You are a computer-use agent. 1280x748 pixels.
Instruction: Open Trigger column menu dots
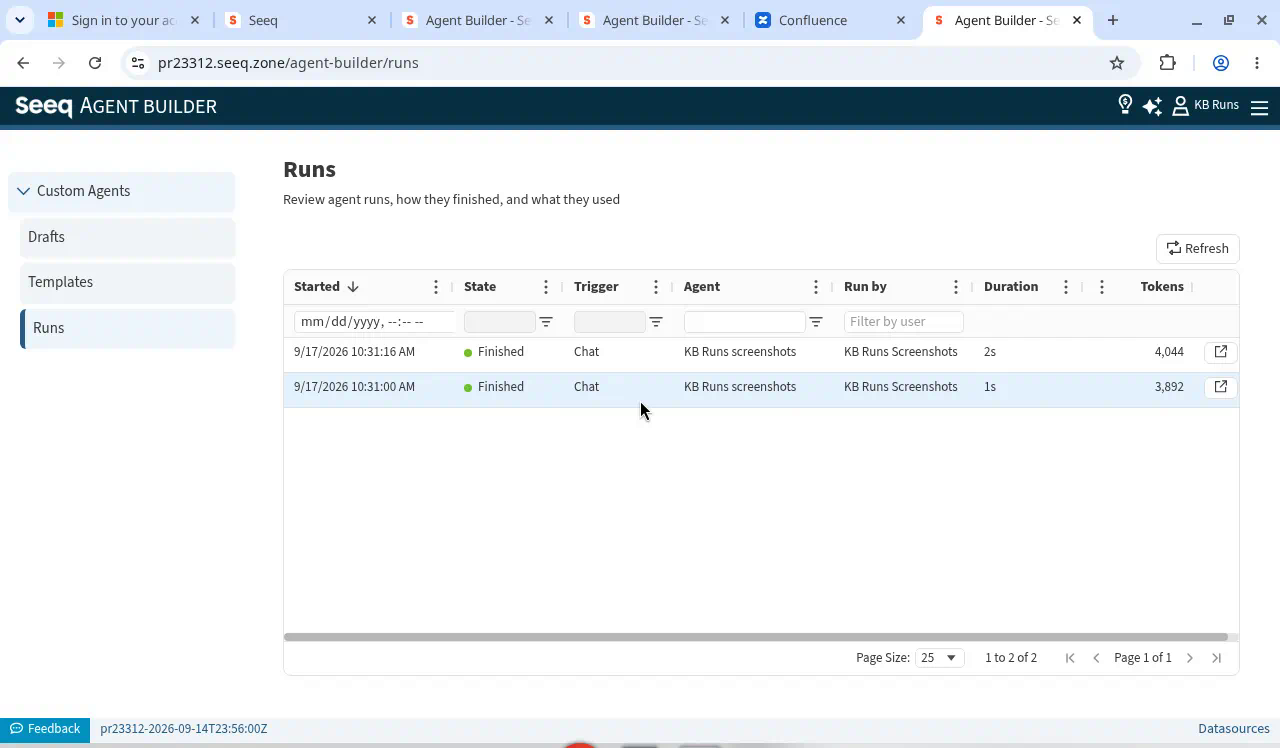tap(656, 287)
